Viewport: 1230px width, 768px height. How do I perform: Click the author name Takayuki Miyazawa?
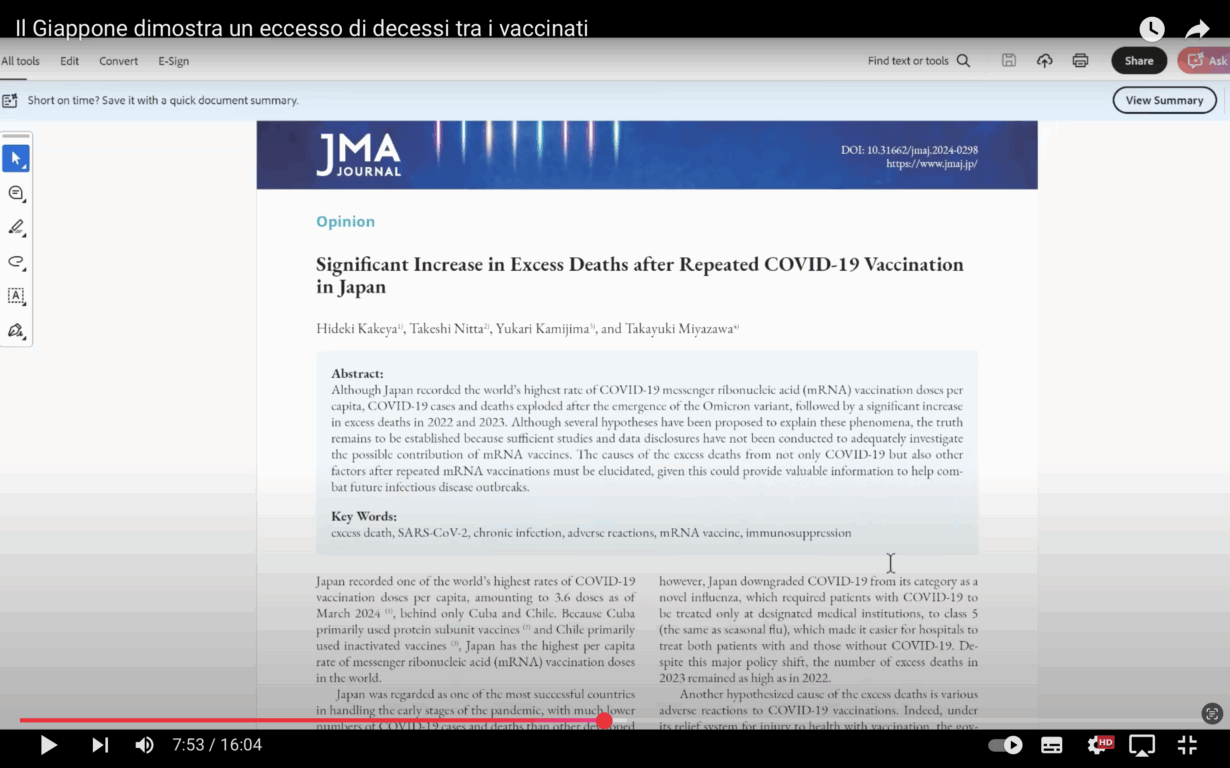tap(680, 329)
